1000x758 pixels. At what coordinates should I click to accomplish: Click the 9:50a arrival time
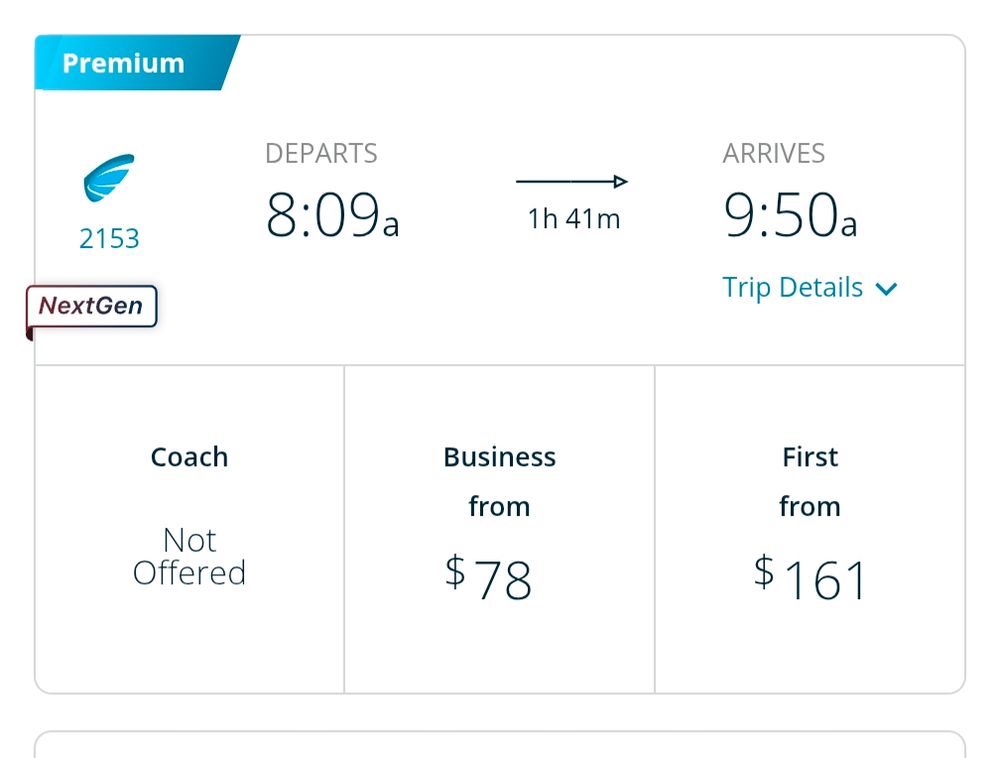pos(790,216)
